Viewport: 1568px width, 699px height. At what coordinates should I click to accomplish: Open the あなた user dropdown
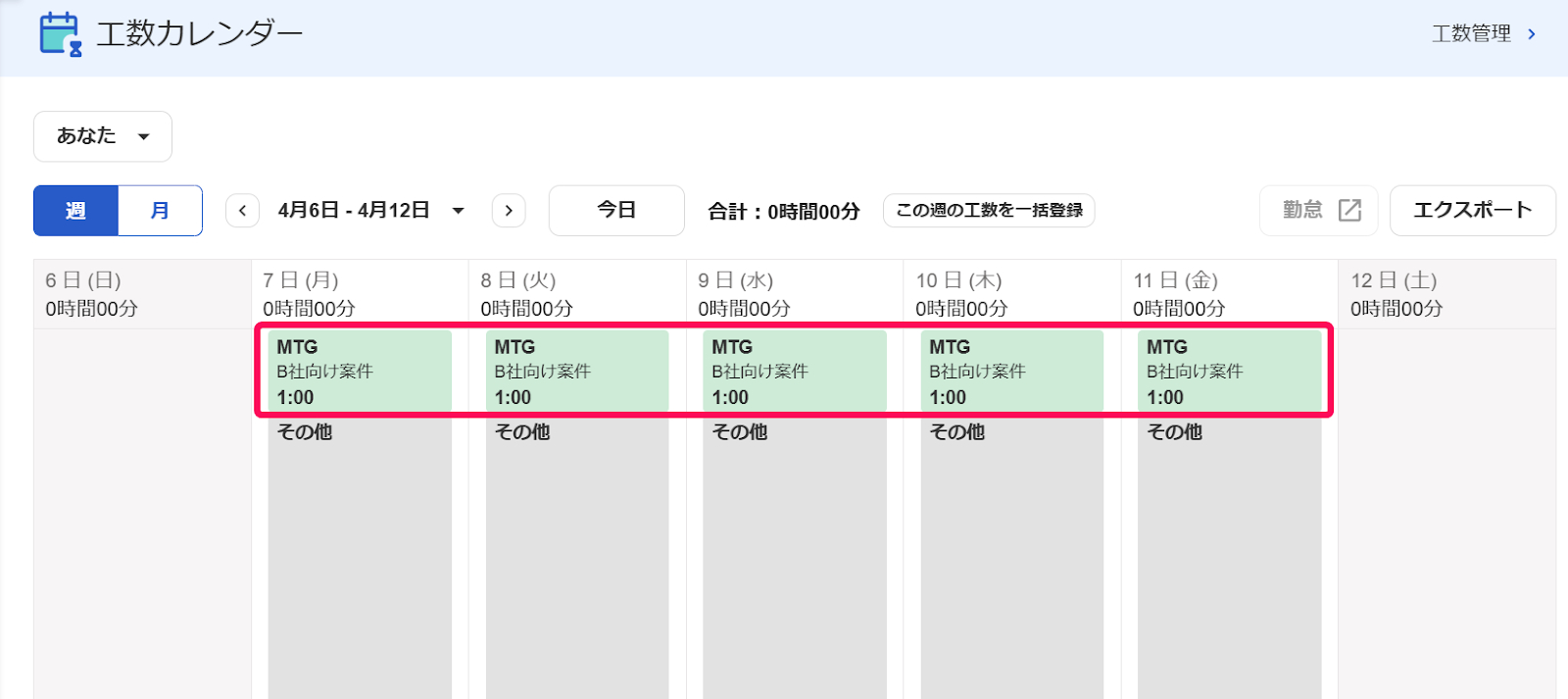click(103, 136)
